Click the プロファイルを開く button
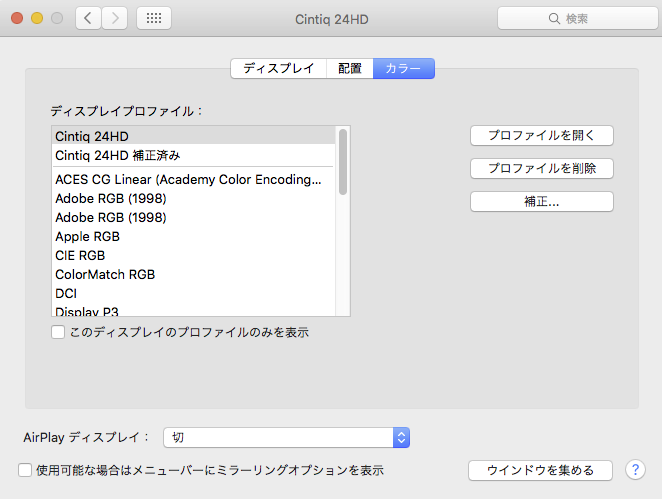The width and height of the screenshot is (662, 499). tap(541, 135)
